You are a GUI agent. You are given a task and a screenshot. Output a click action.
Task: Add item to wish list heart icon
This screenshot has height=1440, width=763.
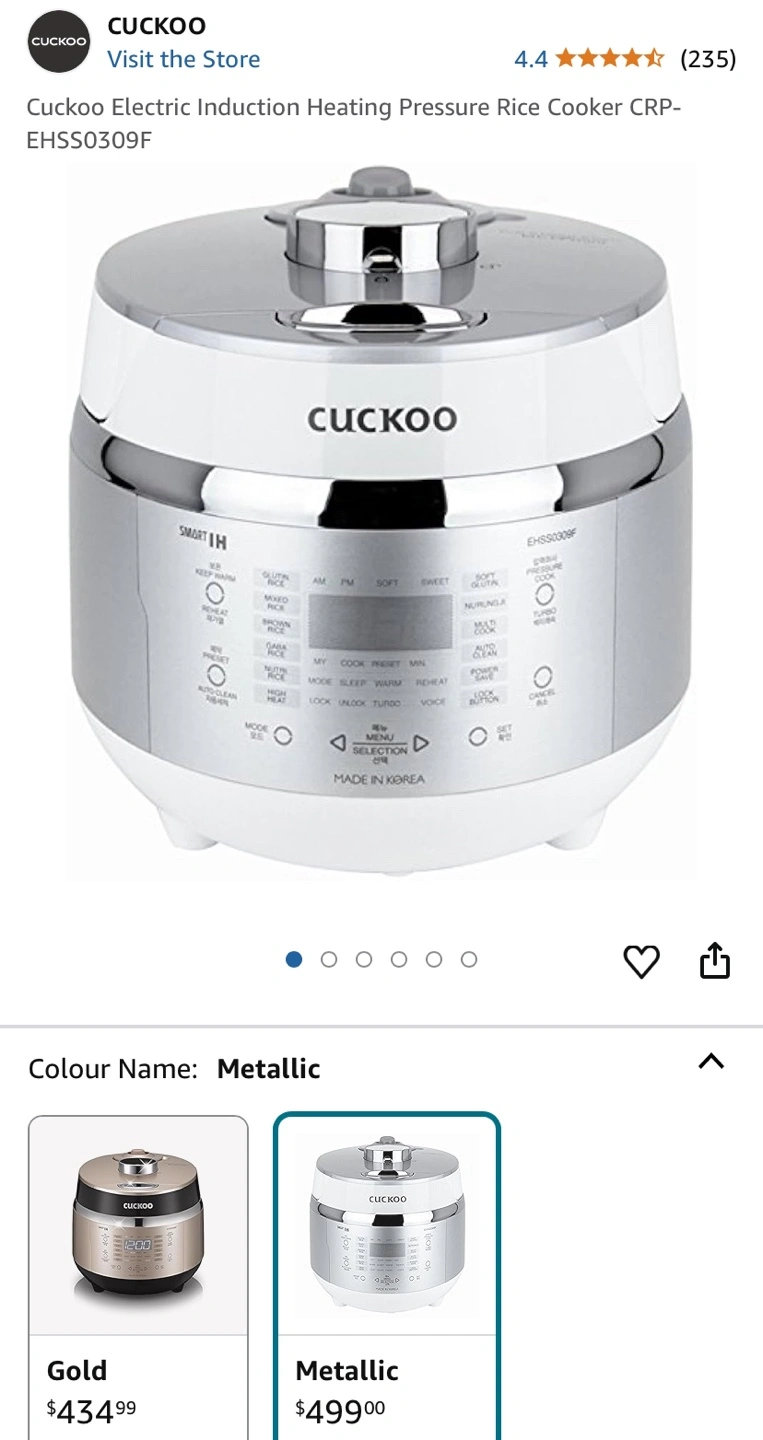point(641,961)
